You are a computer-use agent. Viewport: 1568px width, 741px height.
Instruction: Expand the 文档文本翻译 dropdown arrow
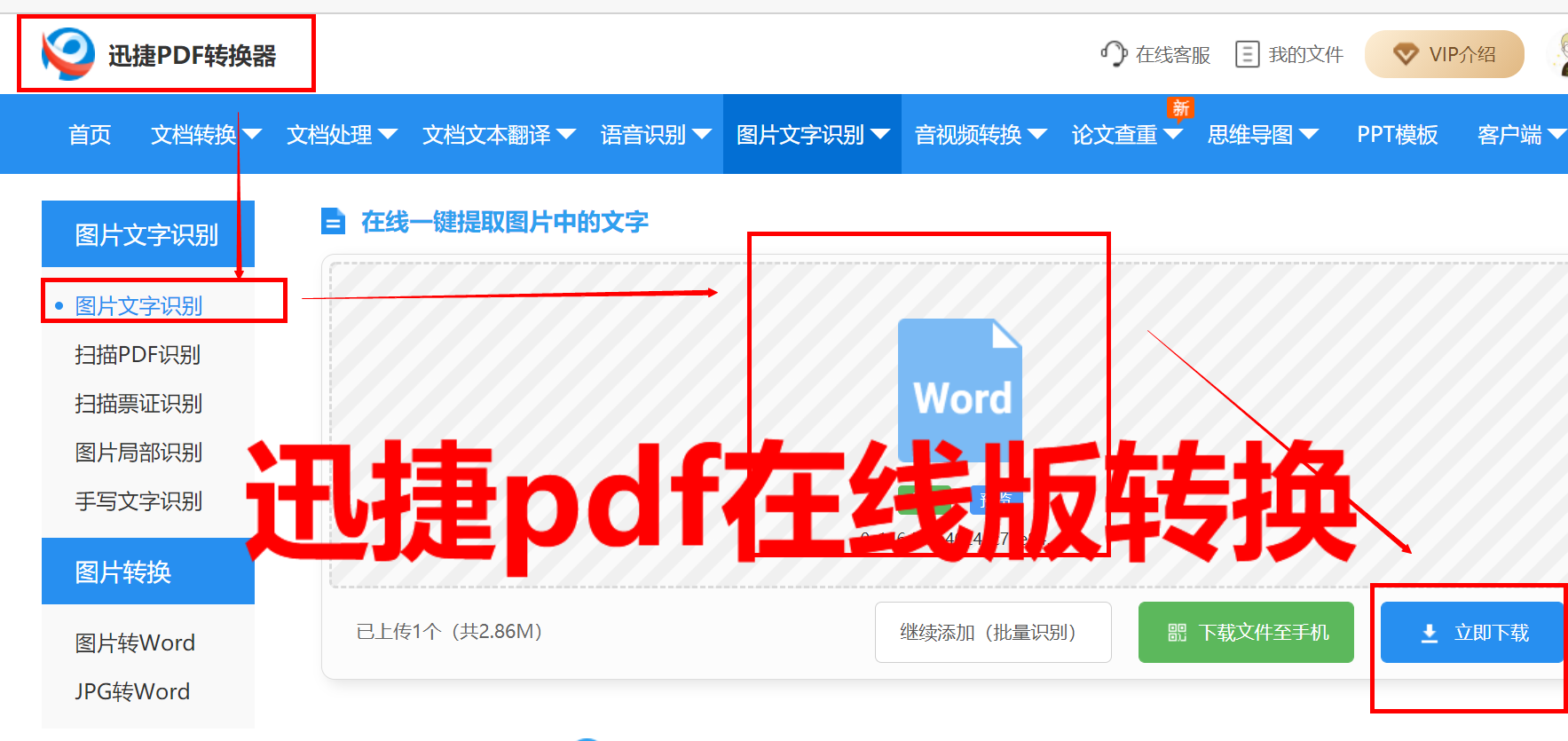coord(566,134)
